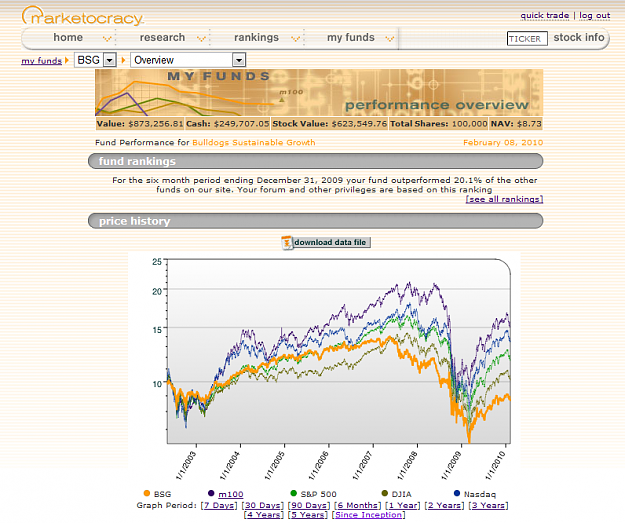
Task: Click the download data file button
Action: [326, 242]
